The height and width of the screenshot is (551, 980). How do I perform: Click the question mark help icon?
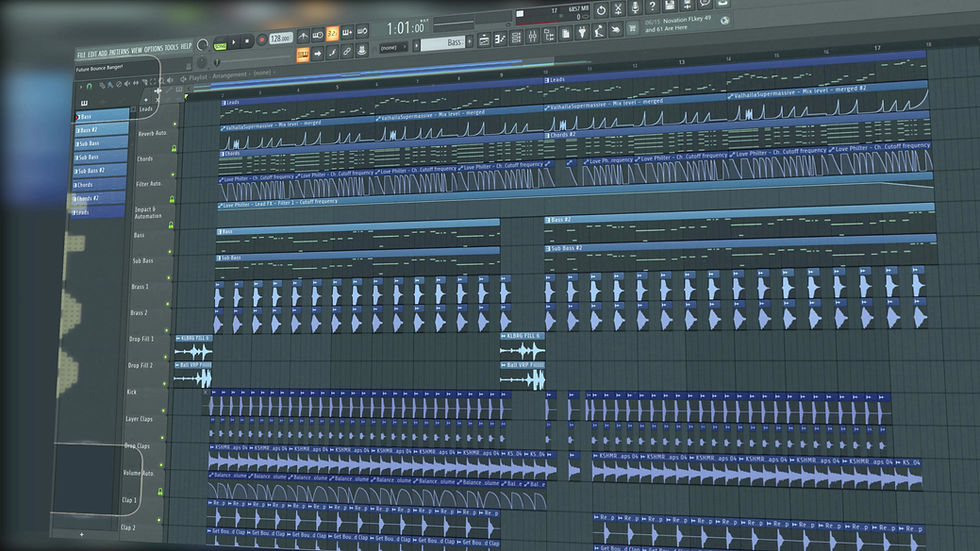click(652, 6)
